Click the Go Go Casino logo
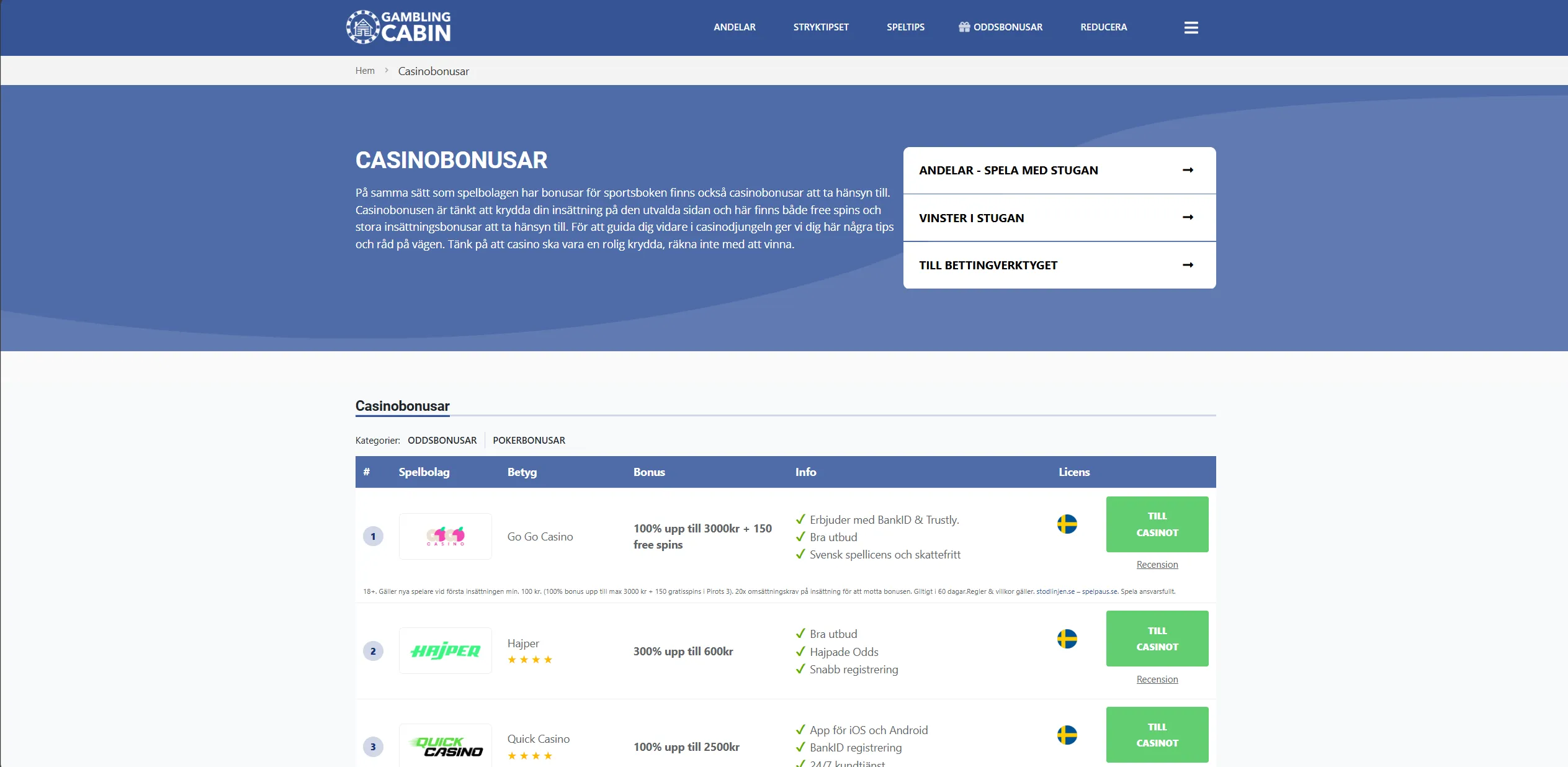Screen dimensions: 1568x767 tap(445, 536)
